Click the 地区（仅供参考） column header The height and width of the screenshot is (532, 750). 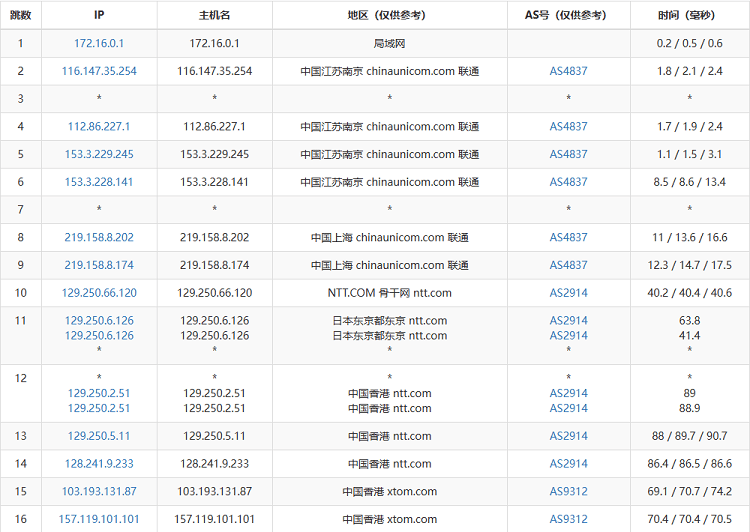pos(389,15)
